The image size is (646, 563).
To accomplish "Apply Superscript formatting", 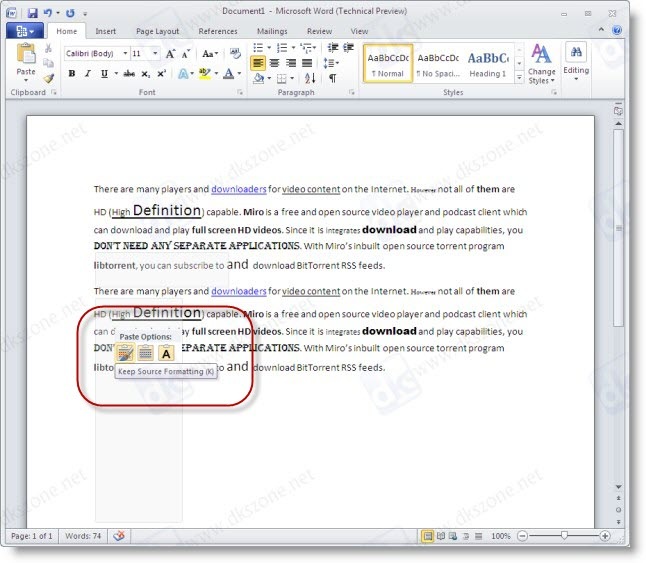I will [x=161, y=74].
